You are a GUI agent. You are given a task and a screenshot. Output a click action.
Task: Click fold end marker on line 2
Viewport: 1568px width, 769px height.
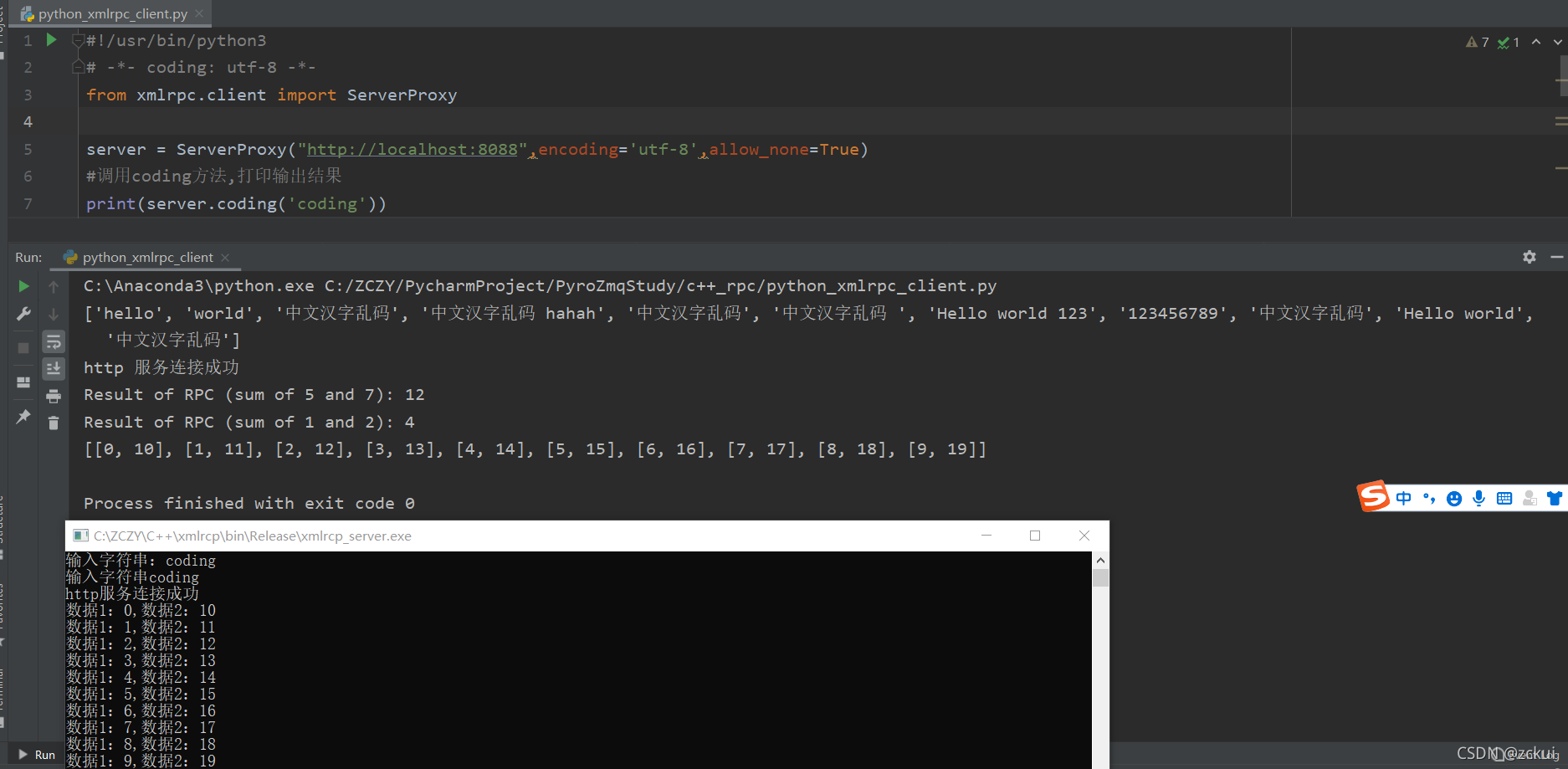click(78, 67)
